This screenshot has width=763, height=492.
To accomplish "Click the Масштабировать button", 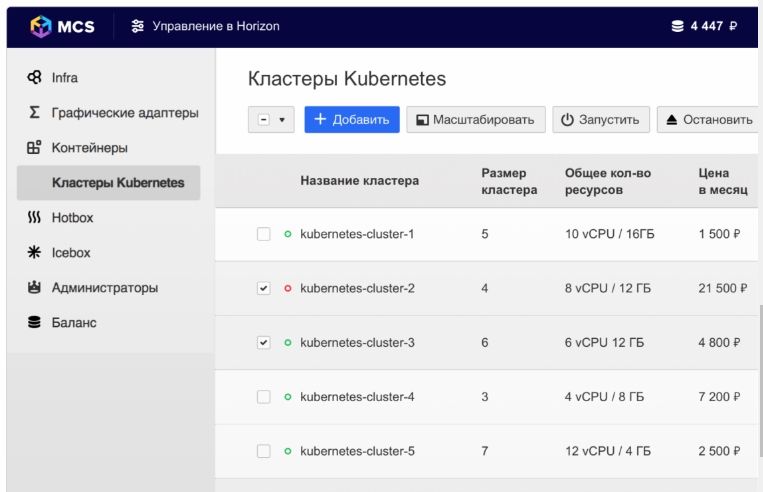I will pos(476,120).
